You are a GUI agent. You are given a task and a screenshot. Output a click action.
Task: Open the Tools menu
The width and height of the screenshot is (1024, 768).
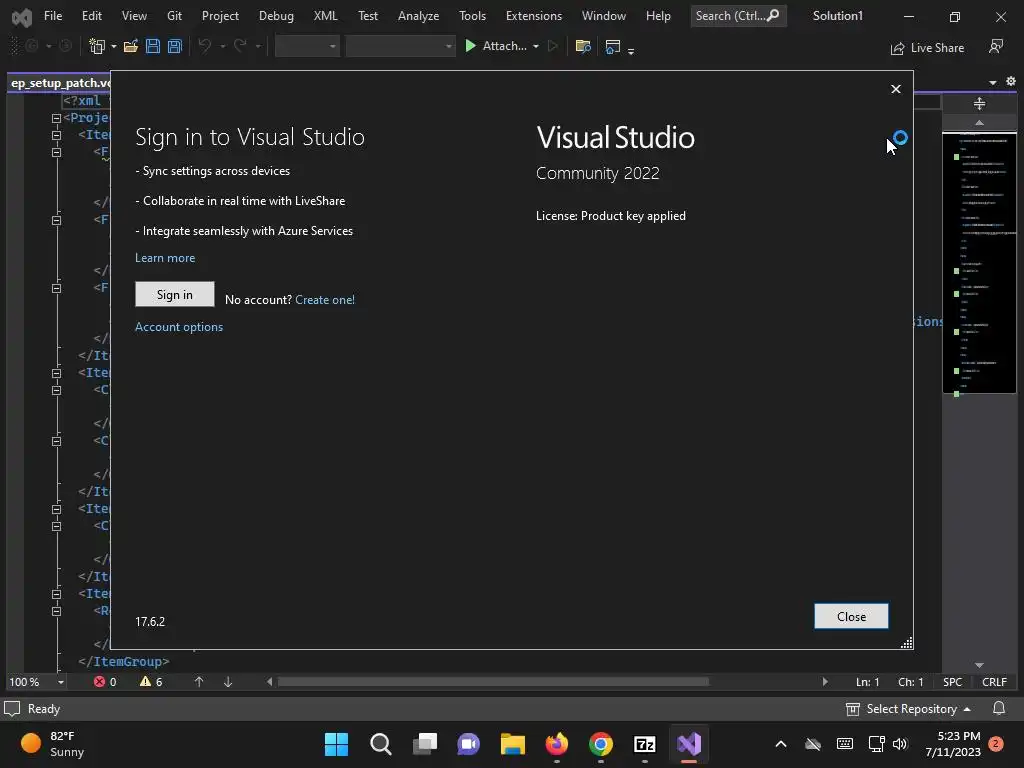coord(472,16)
